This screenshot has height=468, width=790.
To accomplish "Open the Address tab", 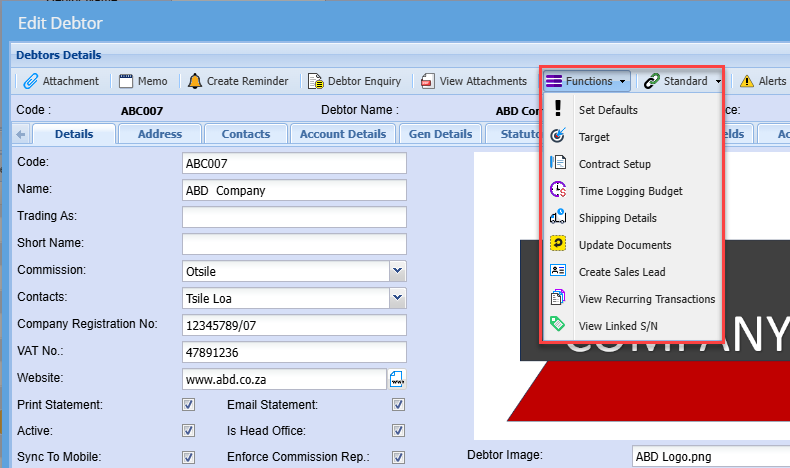I will click(160, 134).
